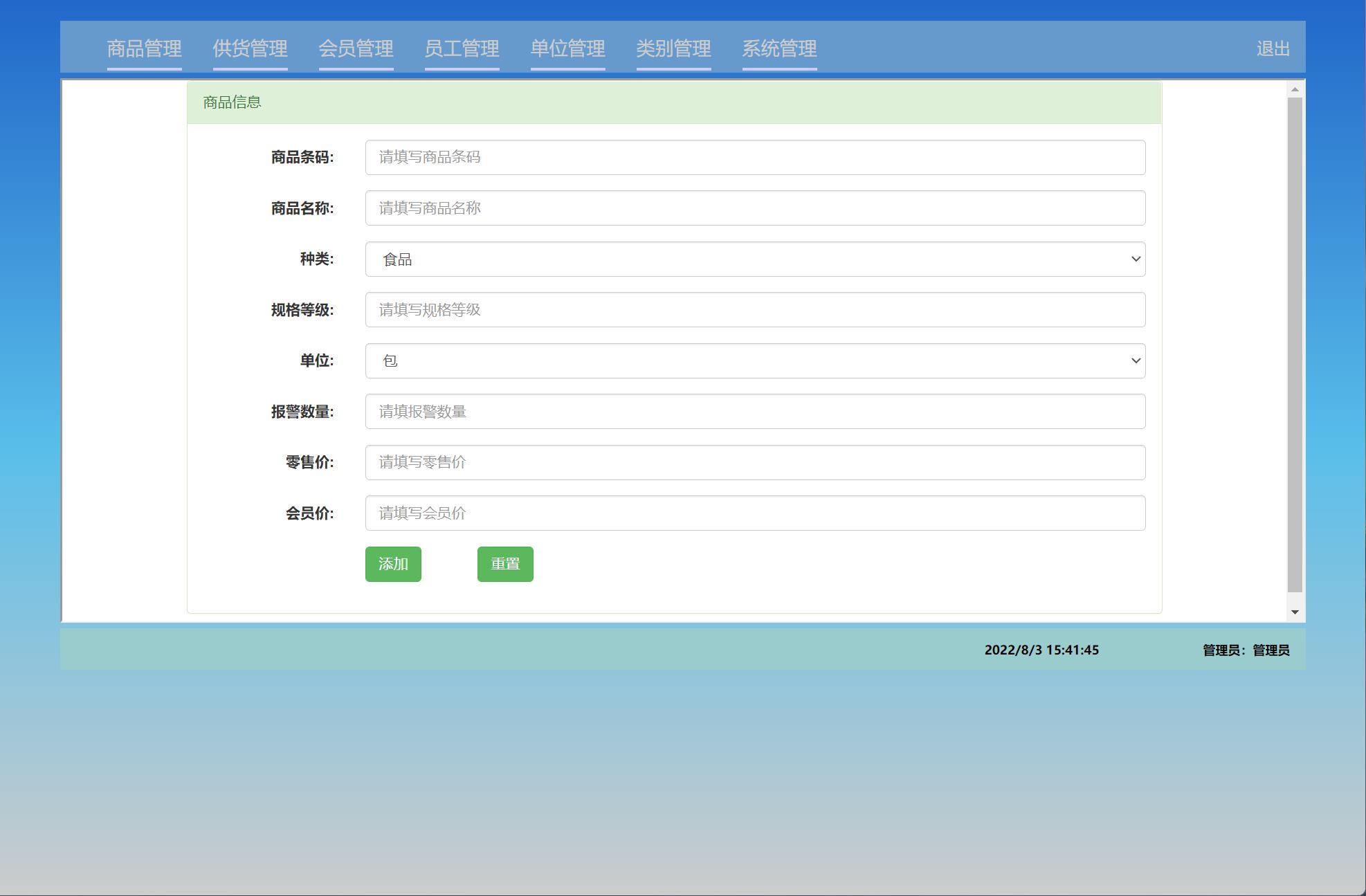The image size is (1366, 896).
Task: Open the 种类 dropdown showing 食品
Action: [756, 259]
